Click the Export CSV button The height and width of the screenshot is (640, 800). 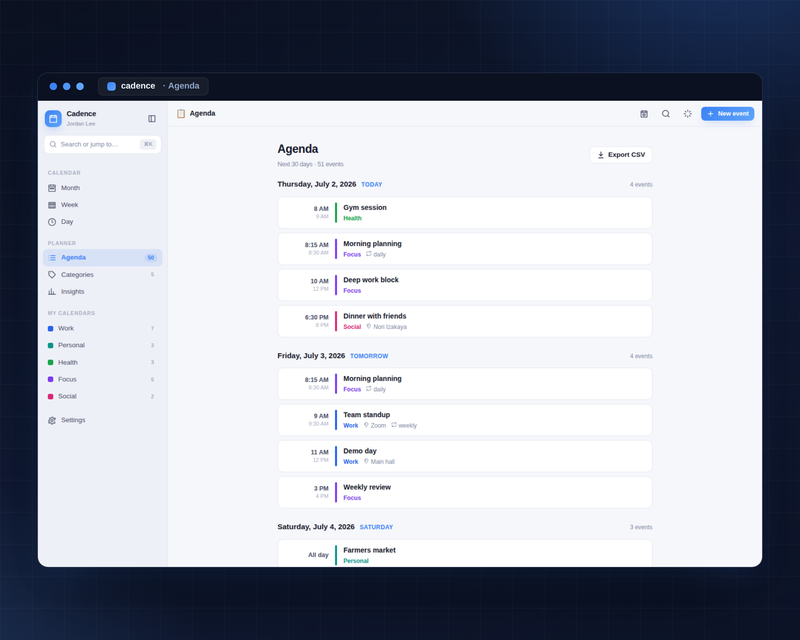point(621,155)
